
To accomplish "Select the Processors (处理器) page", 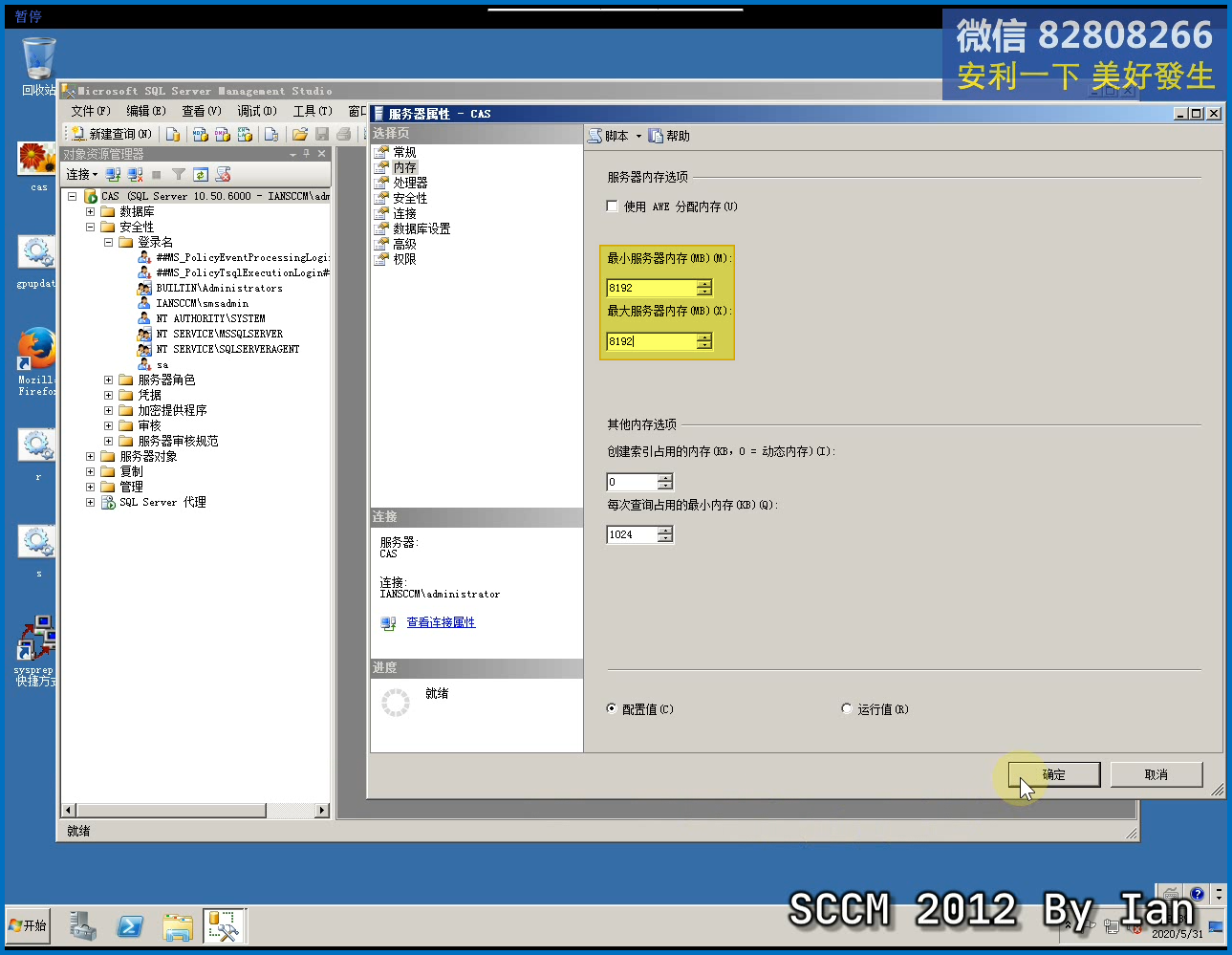I will pos(410,183).
